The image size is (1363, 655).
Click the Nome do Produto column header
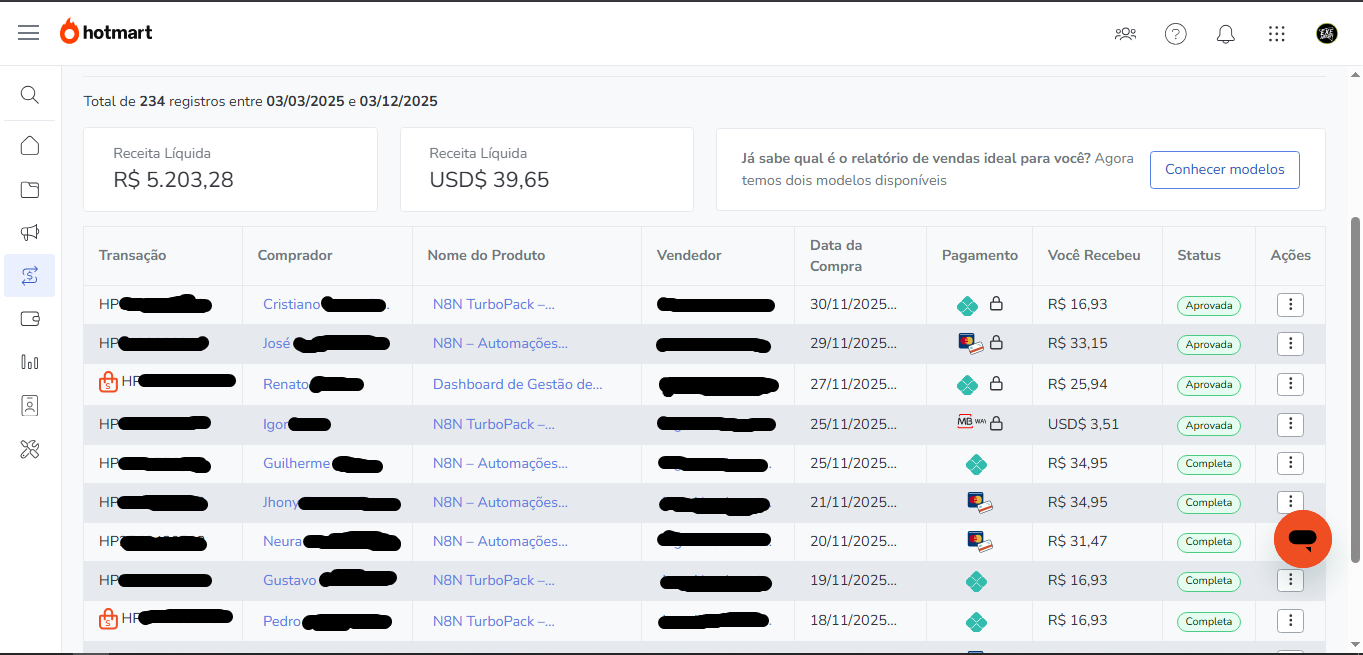[486, 255]
